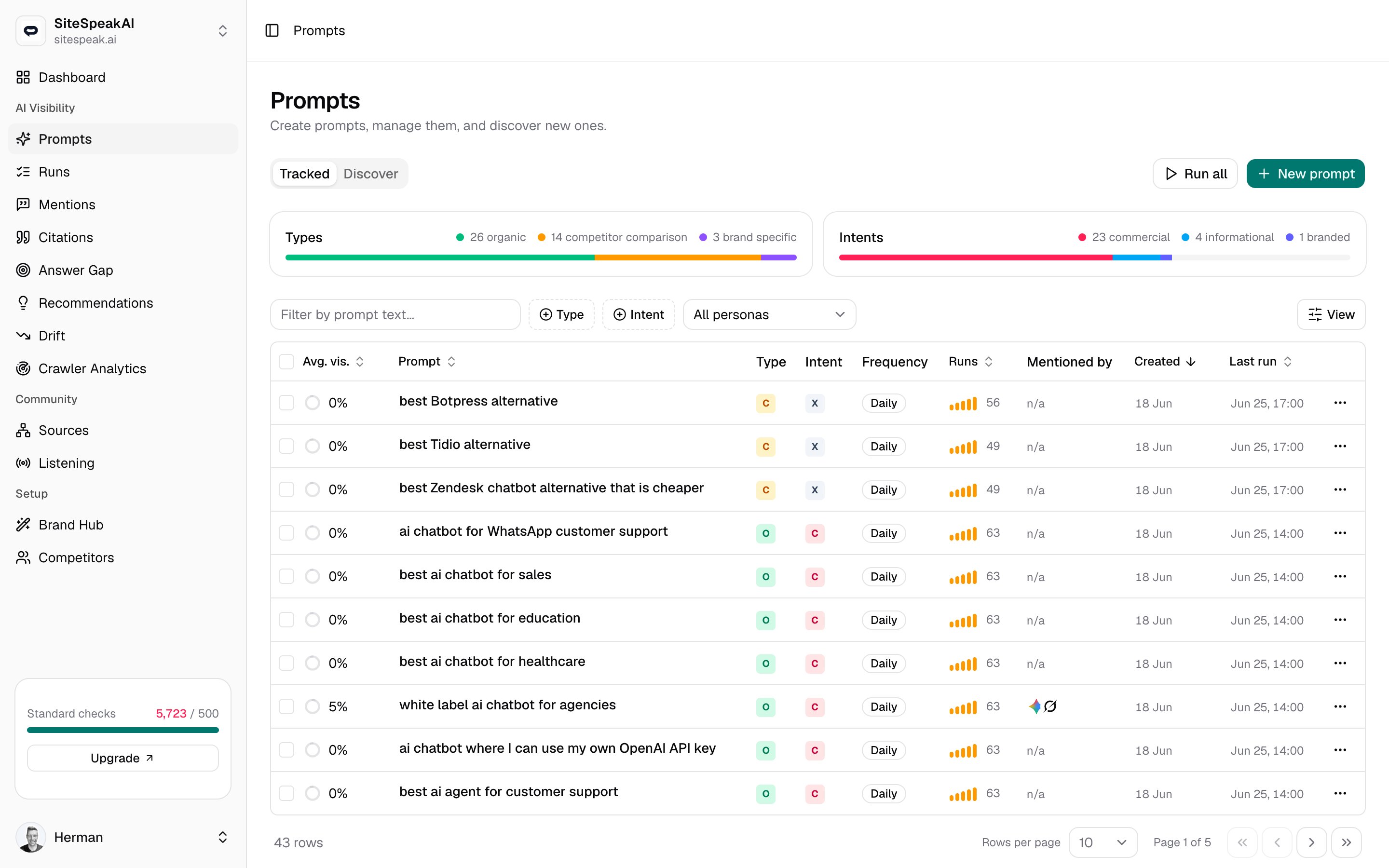Open row menu for best Botpress alternative
The image size is (1389, 868).
click(1340, 403)
